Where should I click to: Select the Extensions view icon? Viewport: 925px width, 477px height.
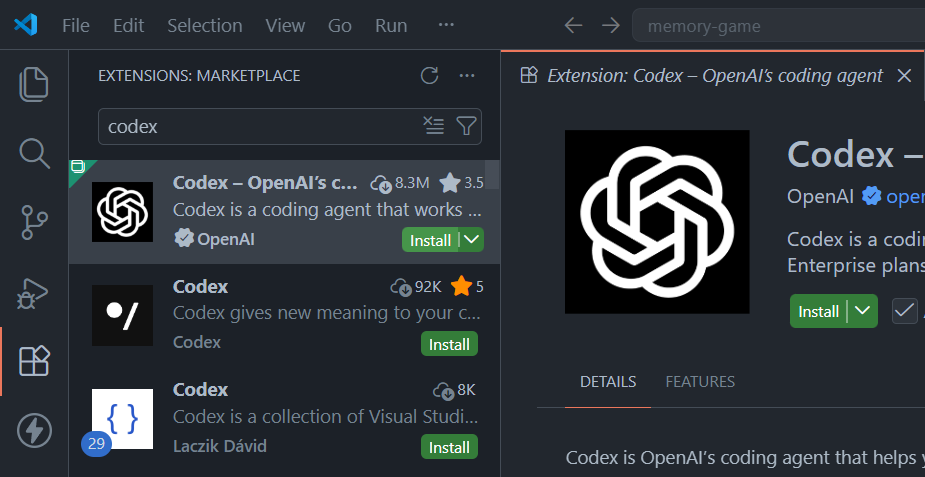[x=34, y=361]
